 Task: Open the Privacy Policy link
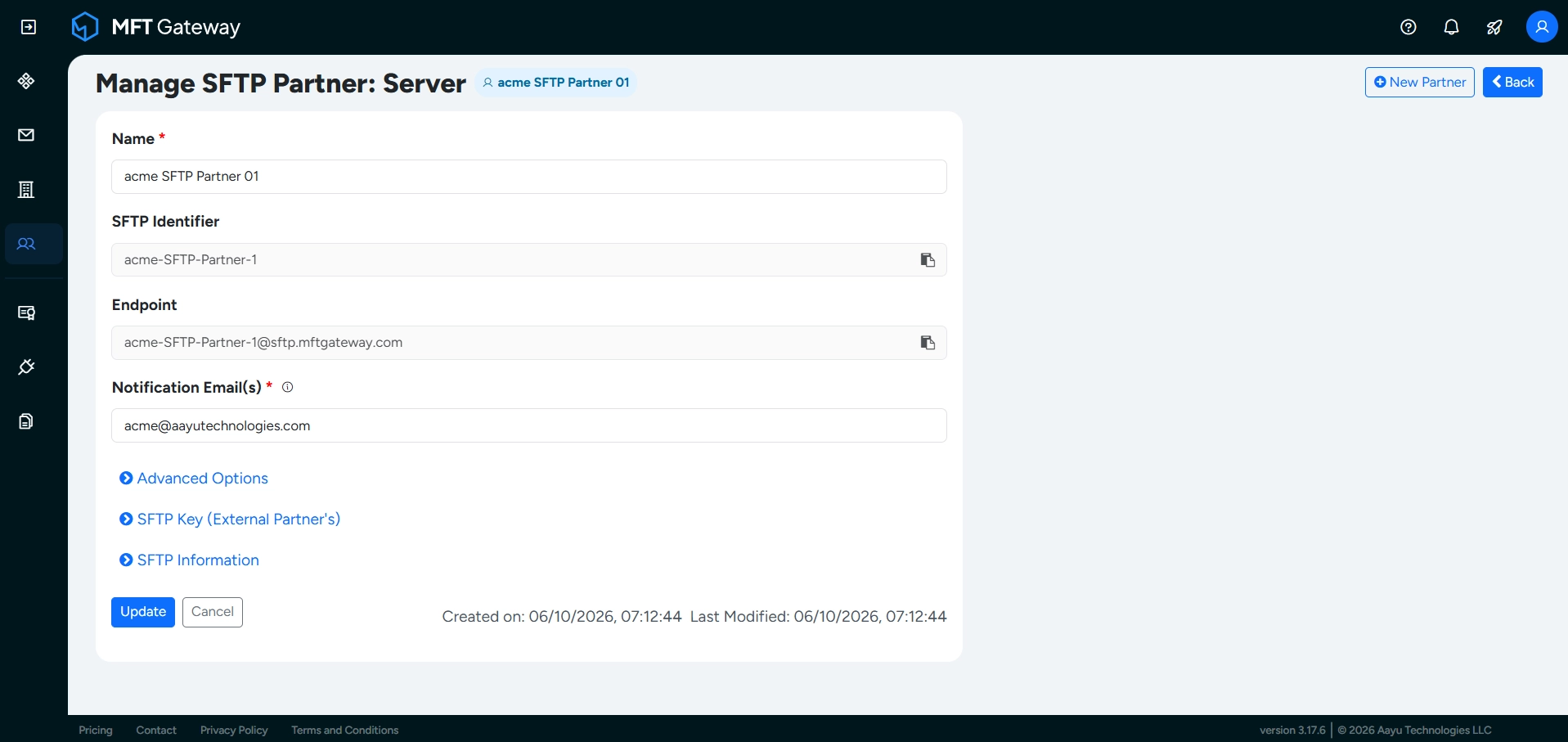tap(234, 730)
